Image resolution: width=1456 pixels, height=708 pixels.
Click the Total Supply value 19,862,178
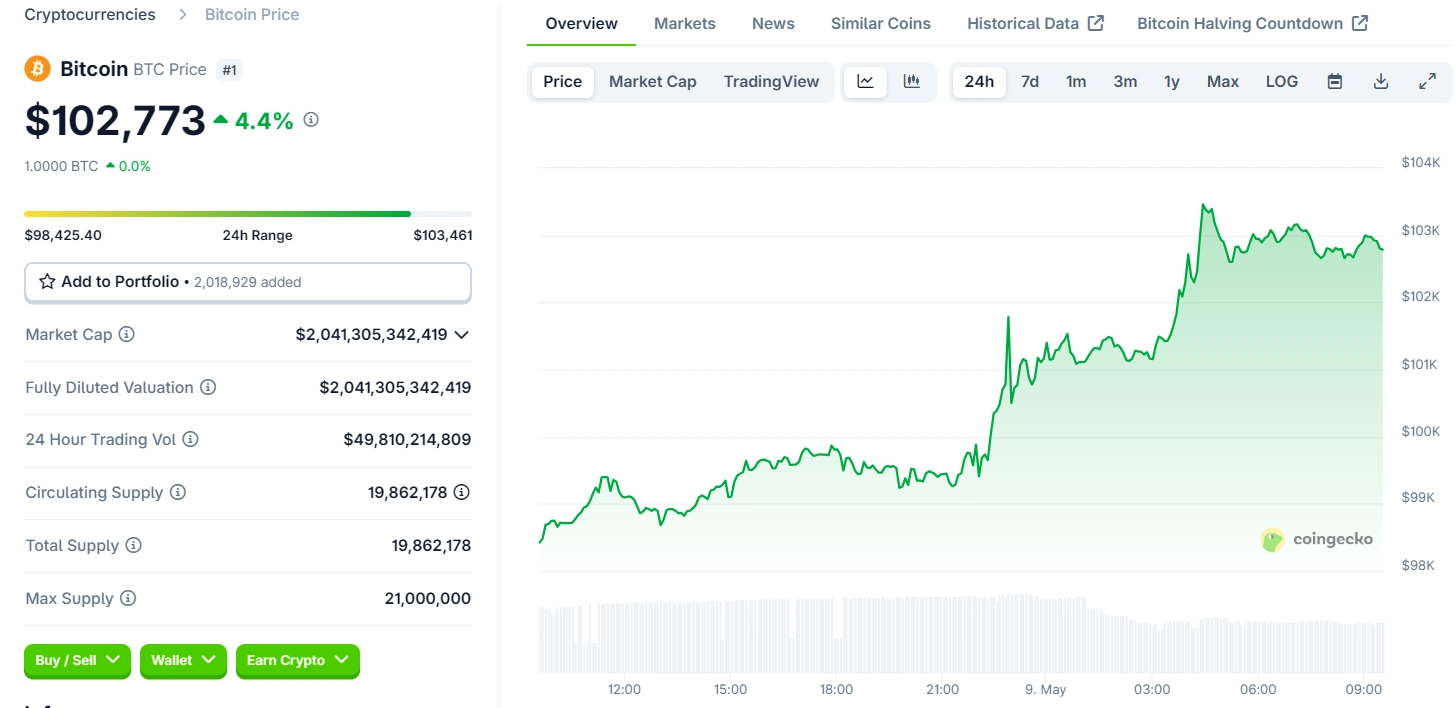click(x=431, y=545)
